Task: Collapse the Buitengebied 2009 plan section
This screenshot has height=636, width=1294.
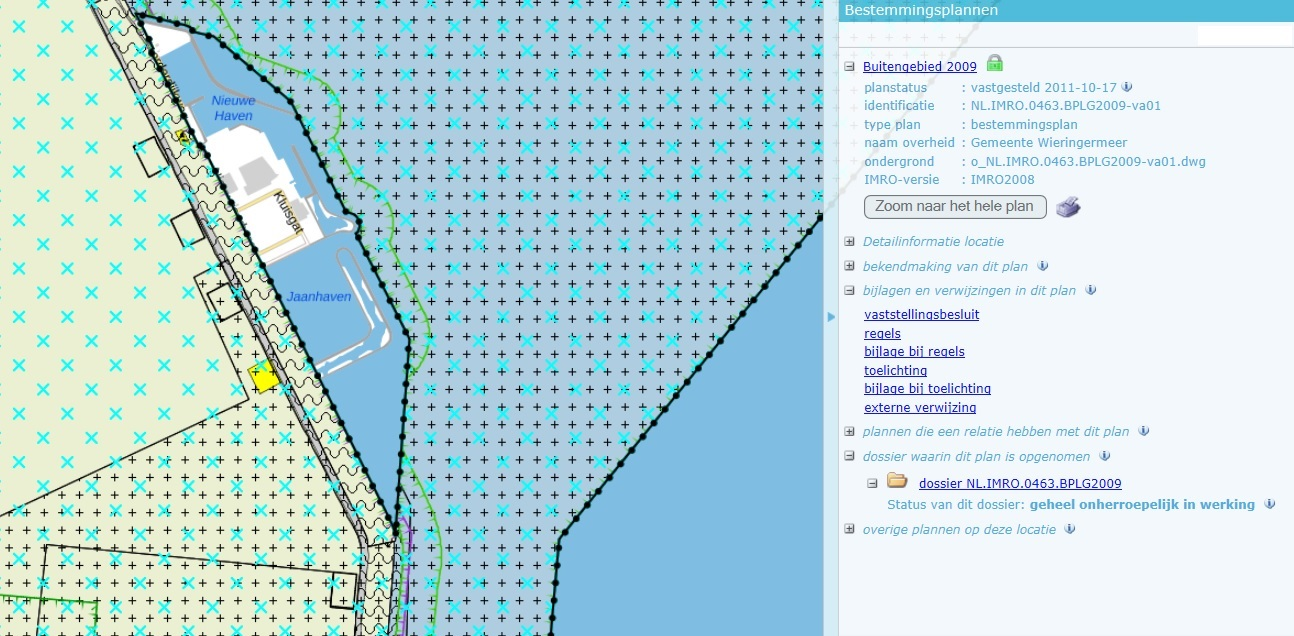Action: coord(849,67)
